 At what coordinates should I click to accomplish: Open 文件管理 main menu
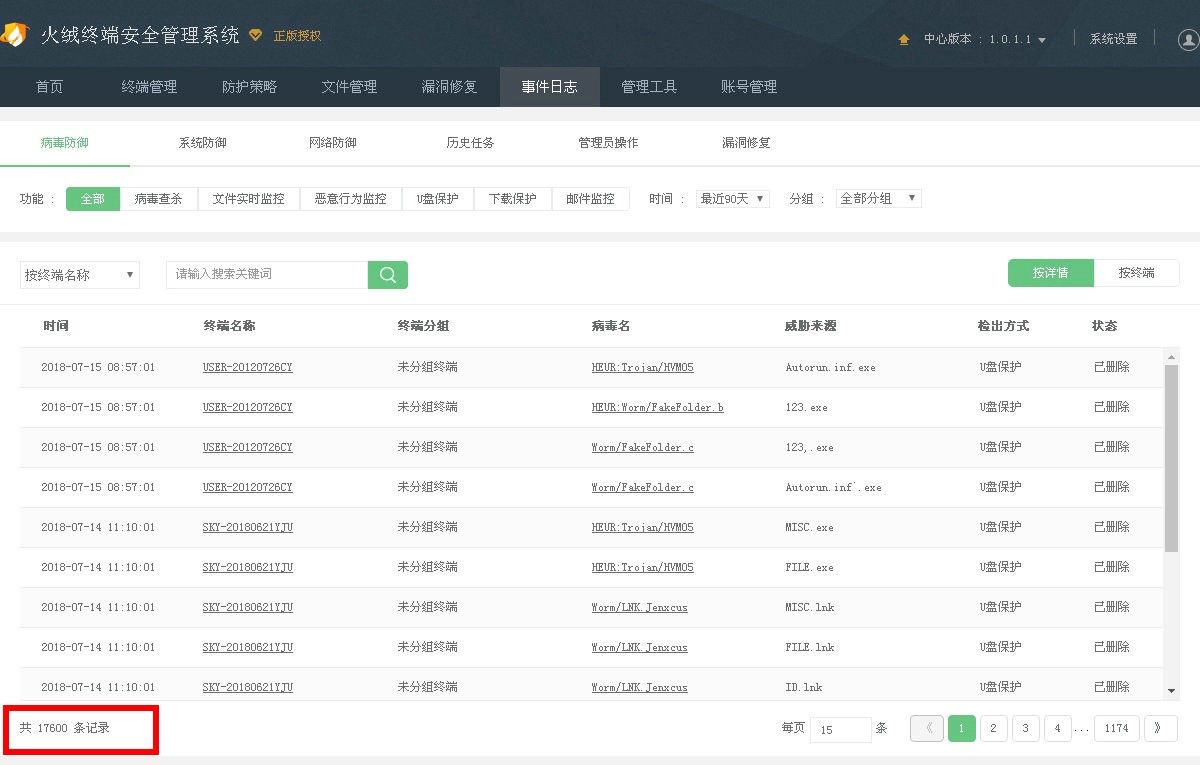point(350,87)
